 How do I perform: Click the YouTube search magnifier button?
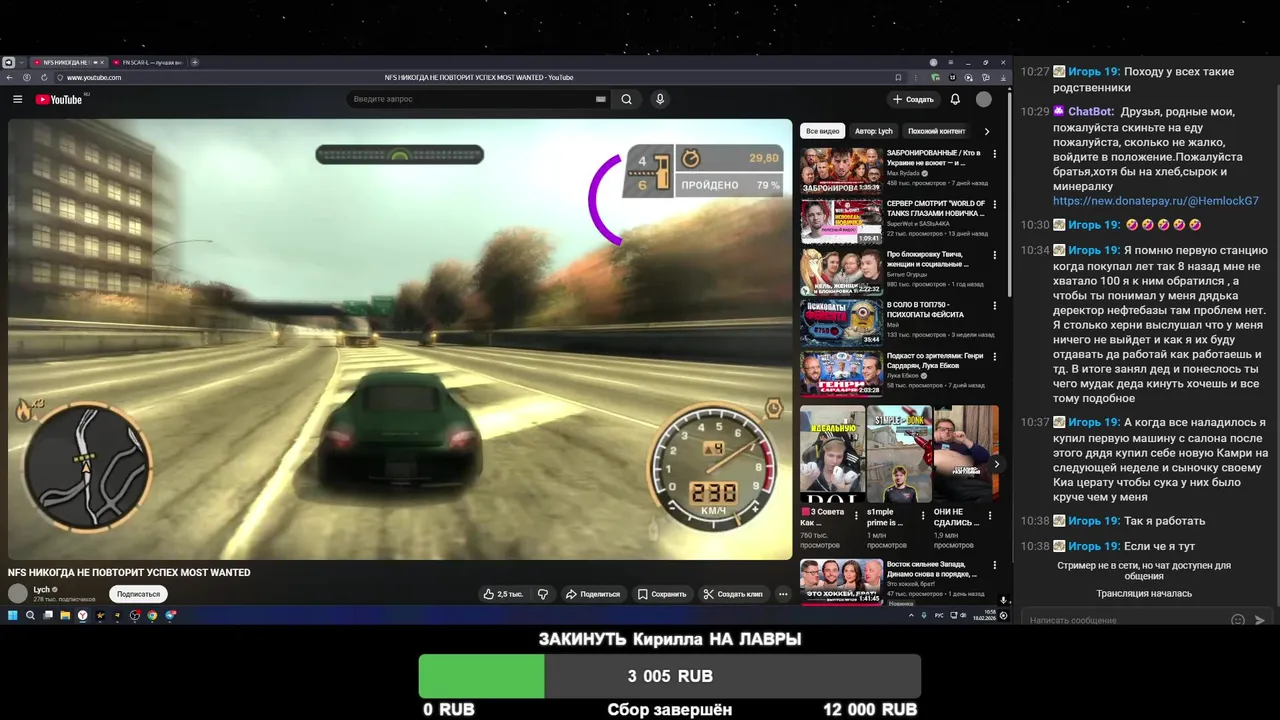click(x=626, y=99)
